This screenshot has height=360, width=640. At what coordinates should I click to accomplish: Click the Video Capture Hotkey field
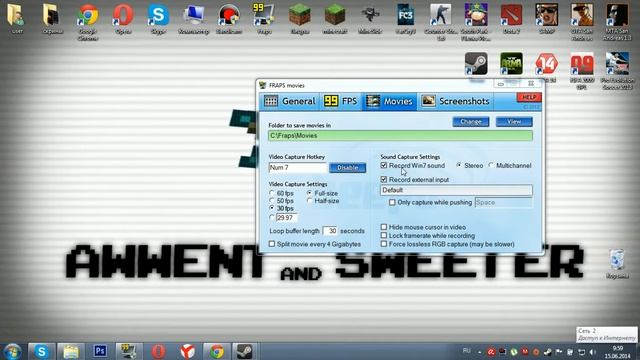[x=298, y=168]
